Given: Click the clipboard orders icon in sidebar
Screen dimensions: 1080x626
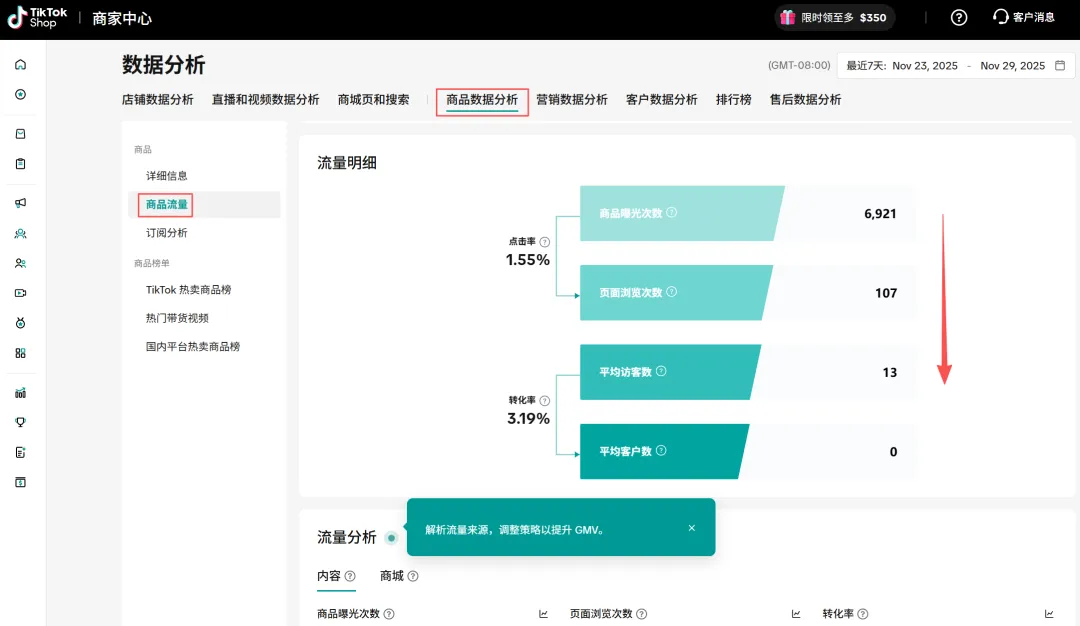Looking at the screenshot, I should pos(21,164).
